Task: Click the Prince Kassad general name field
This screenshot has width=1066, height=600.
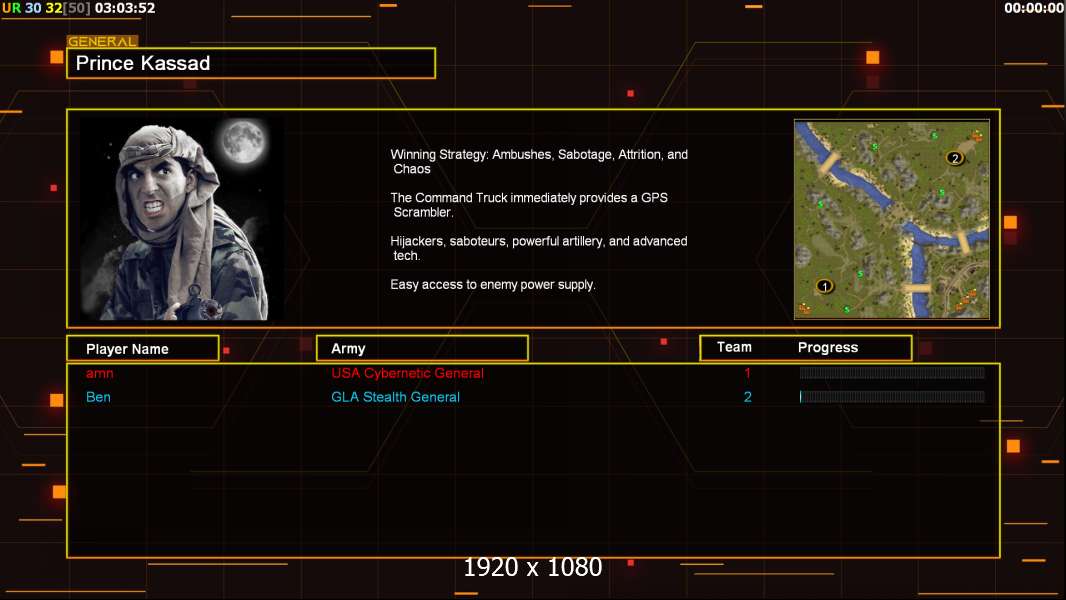Action: 251,63
